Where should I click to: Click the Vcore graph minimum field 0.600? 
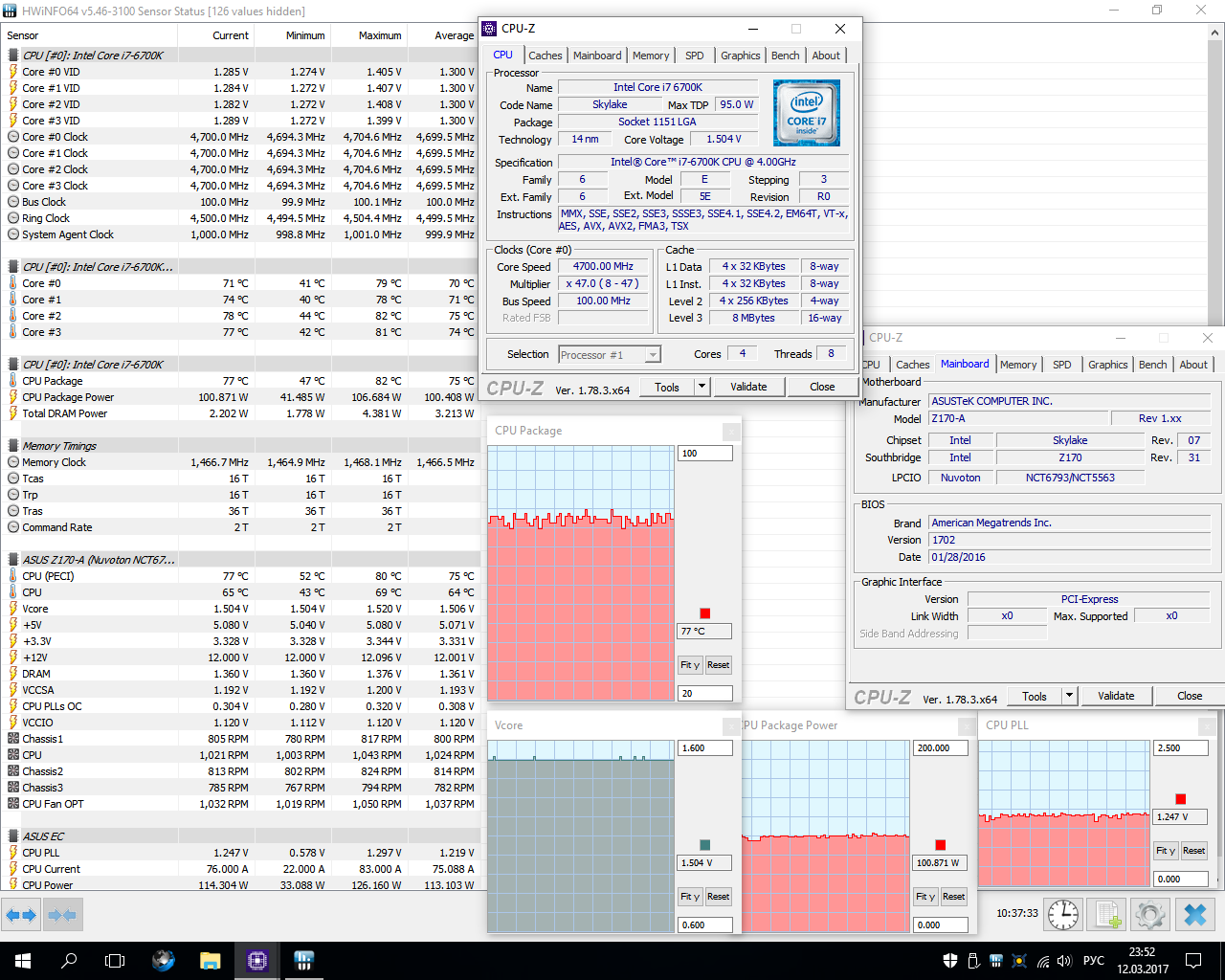pos(705,924)
